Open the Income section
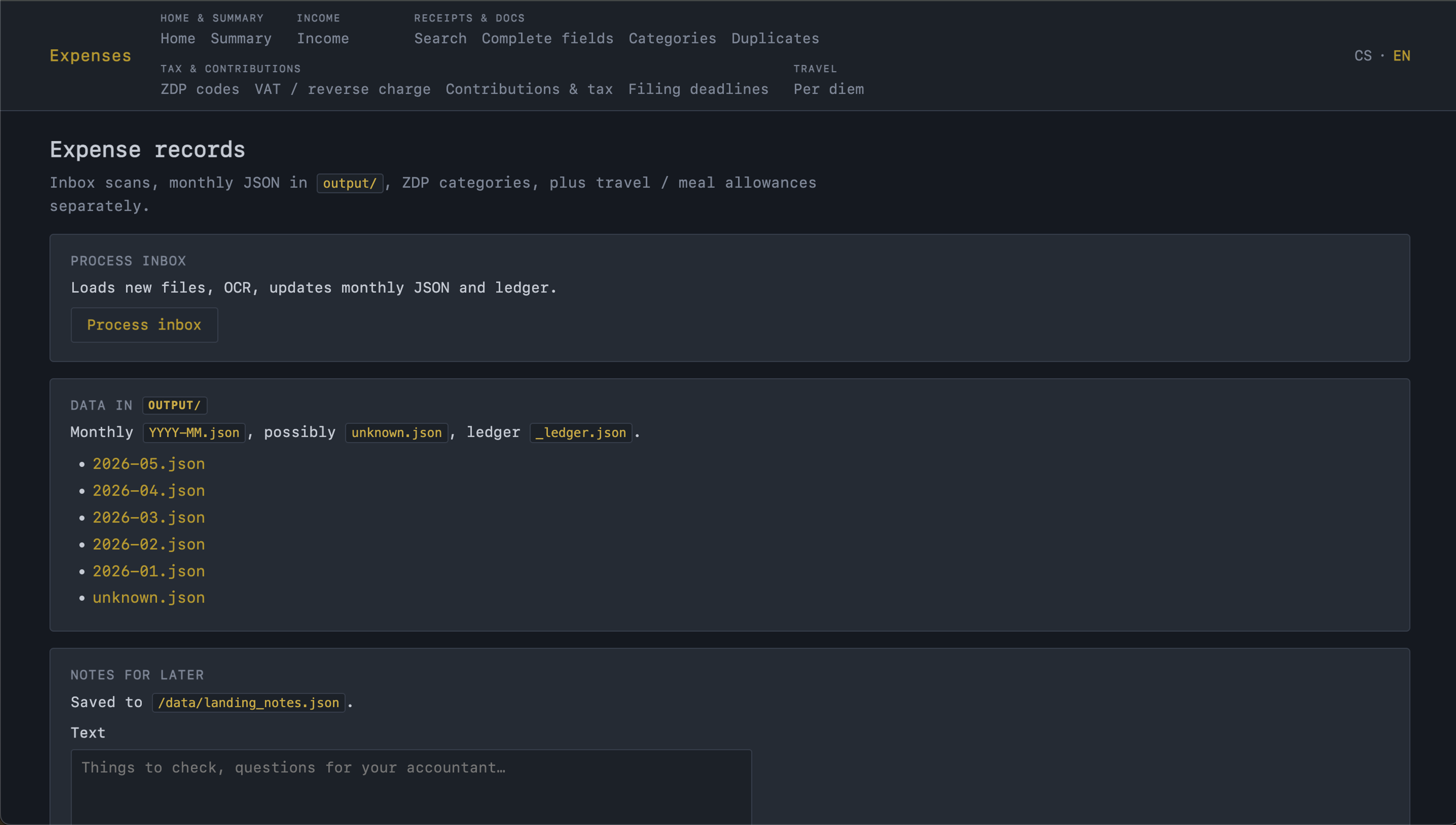Viewport: 1456px width, 825px height. 323,39
